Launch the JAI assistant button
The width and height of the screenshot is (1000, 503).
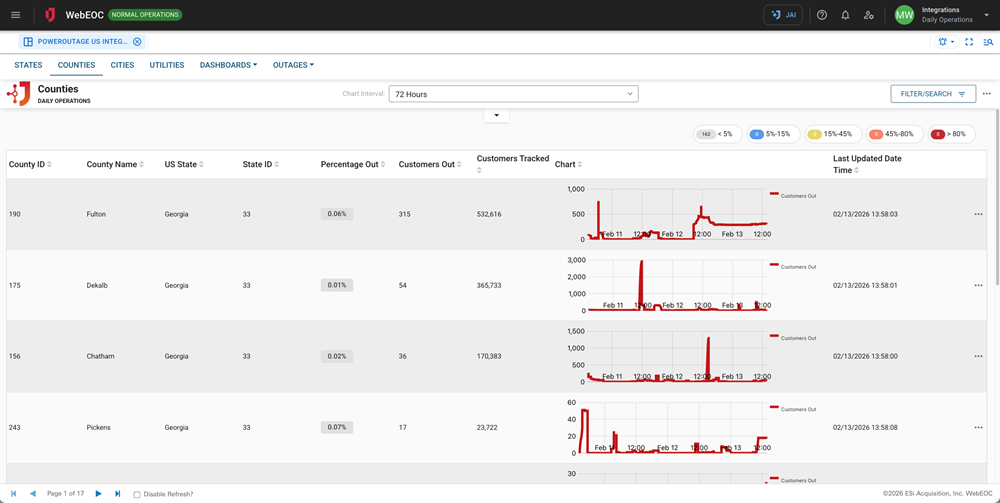[783, 15]
